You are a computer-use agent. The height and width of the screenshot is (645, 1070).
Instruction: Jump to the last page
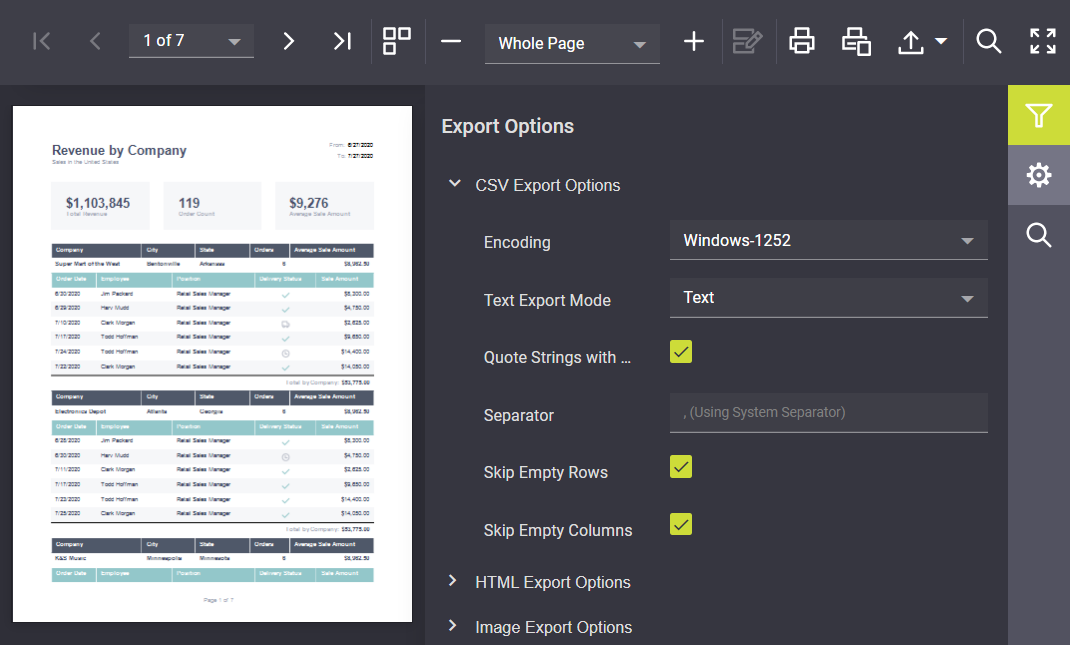(343, 42)
